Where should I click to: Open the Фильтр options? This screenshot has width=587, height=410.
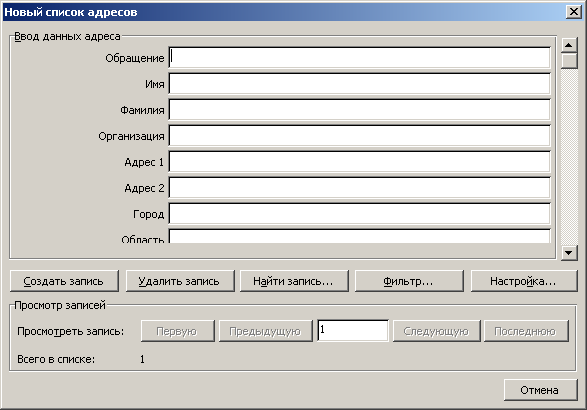pos(409,281)
